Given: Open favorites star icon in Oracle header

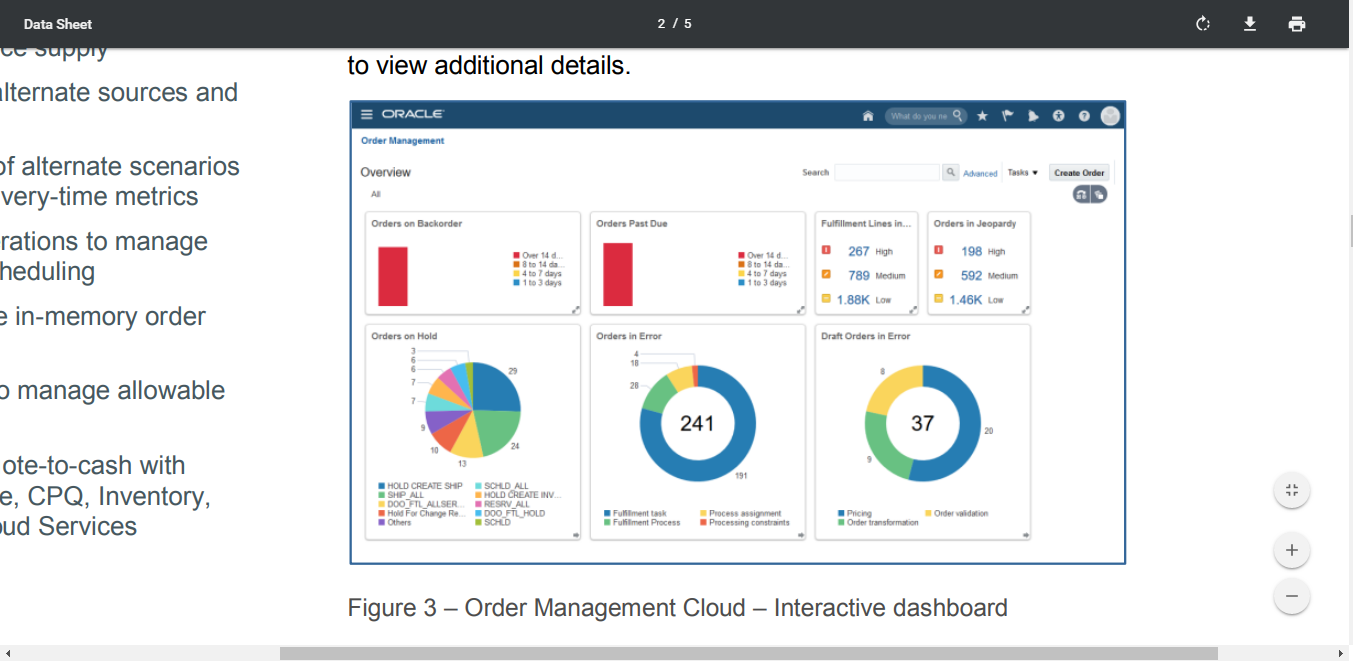Looking at the screenshot, I should 982,116.
